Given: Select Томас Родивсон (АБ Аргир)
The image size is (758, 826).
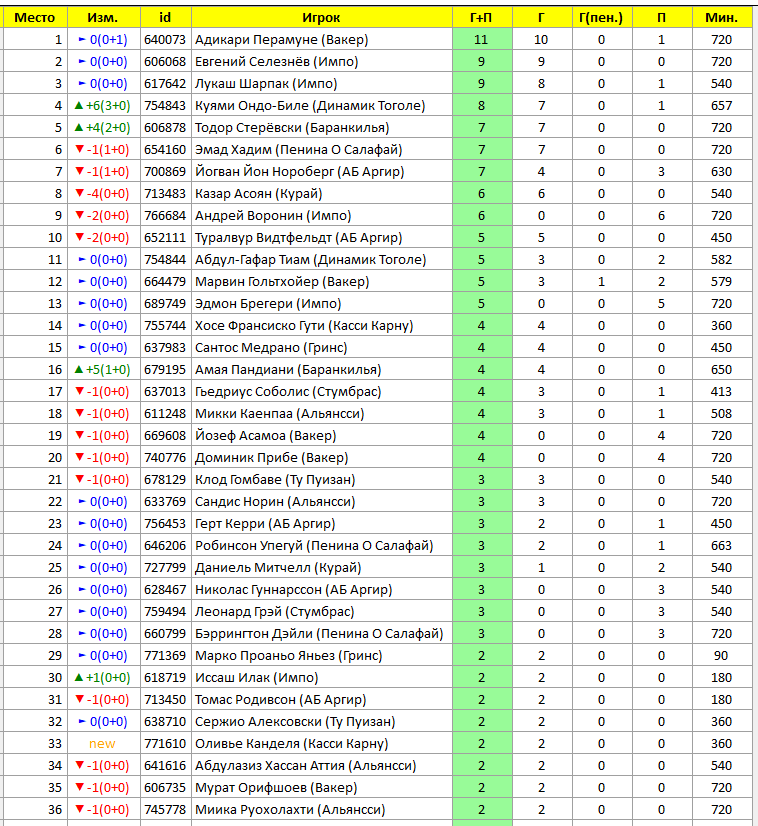Looking at the screenshot, I should tap(281, 700).
